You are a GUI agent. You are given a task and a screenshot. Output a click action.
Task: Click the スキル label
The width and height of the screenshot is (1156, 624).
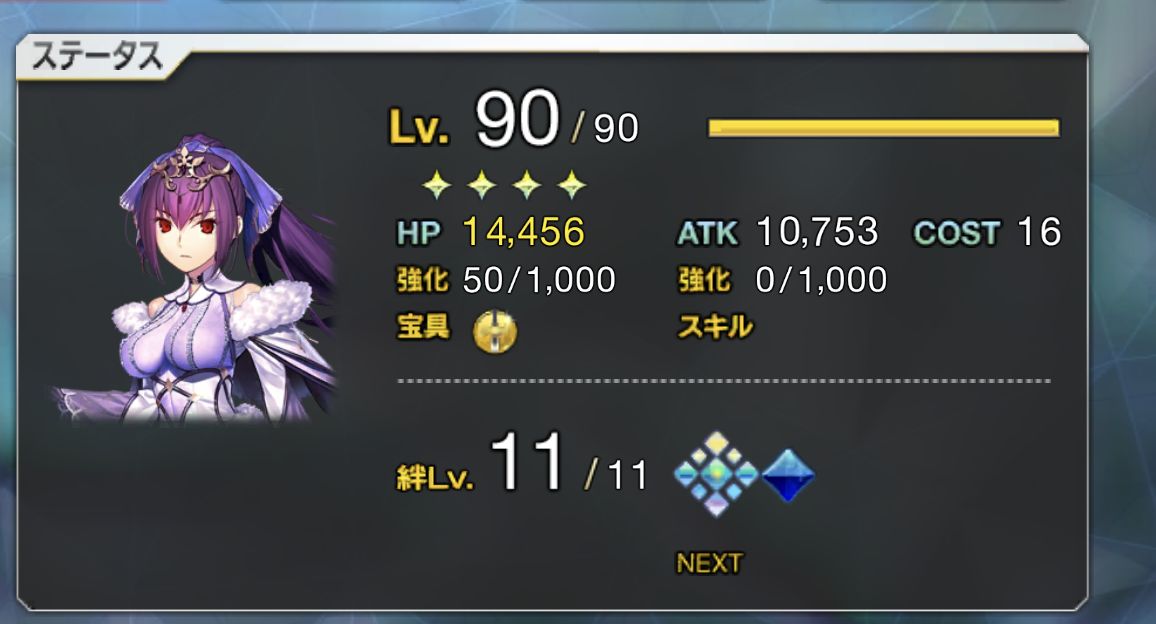pos(715,326)
